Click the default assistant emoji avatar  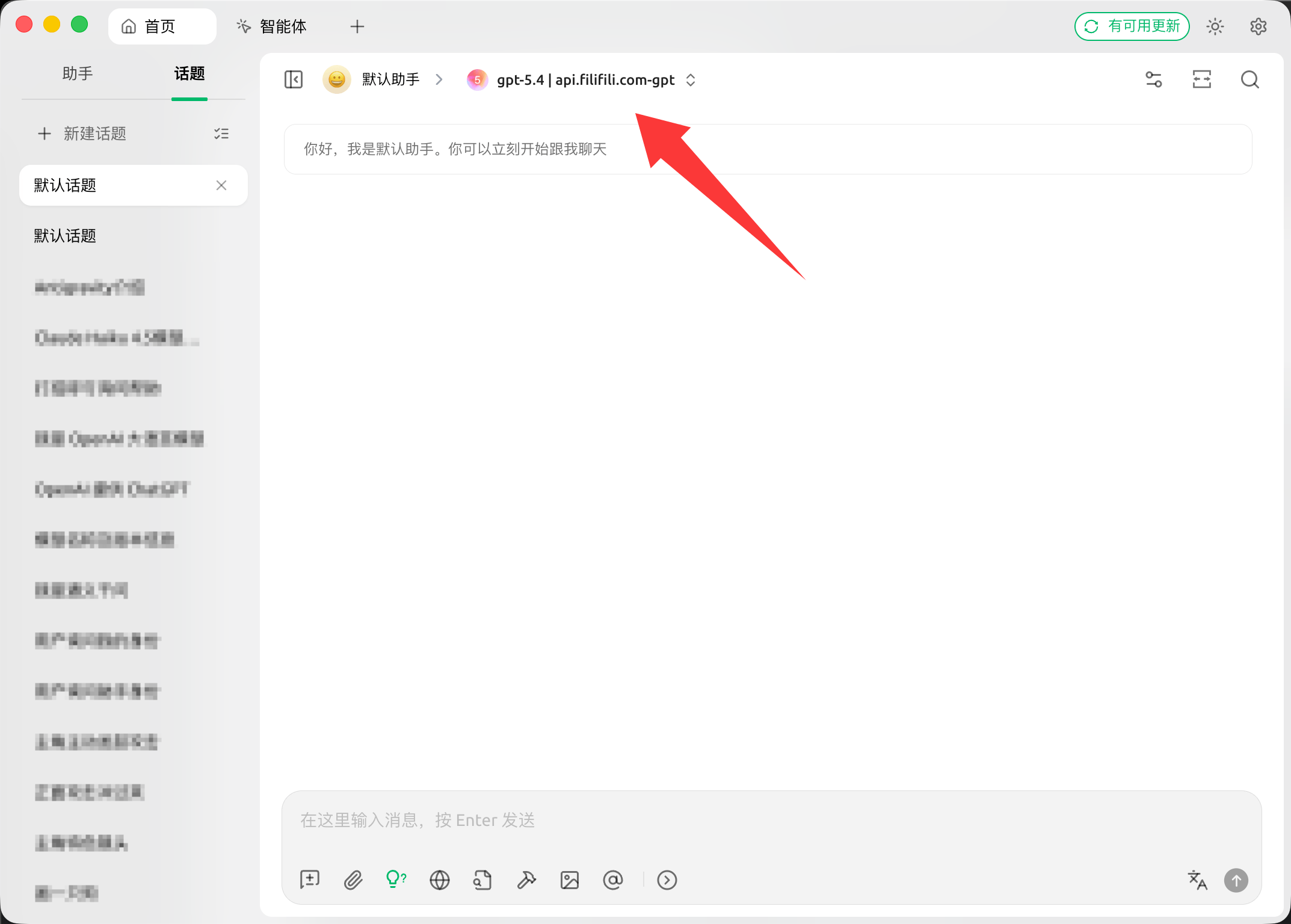tap(337, 79)
